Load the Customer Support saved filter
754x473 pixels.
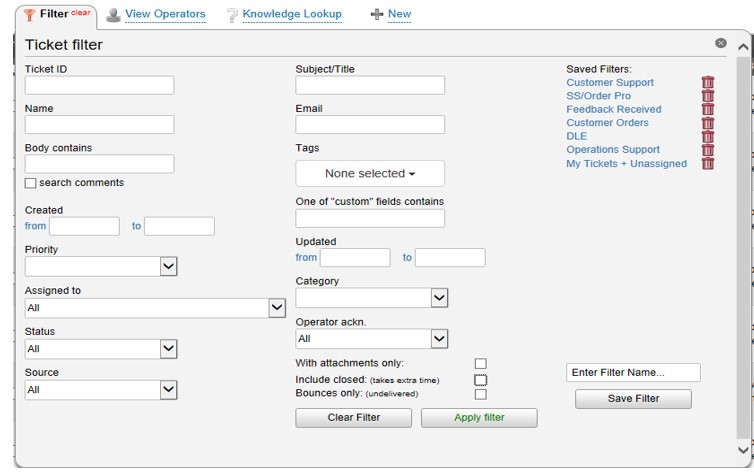click(x=610, y=82)
